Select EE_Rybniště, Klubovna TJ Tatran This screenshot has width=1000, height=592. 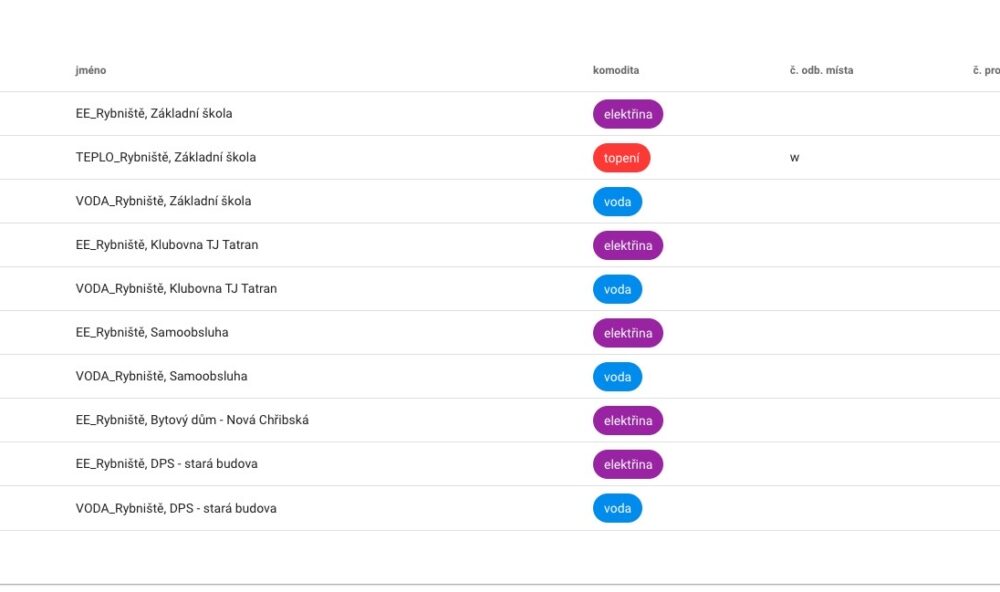[x=167, y=245]
